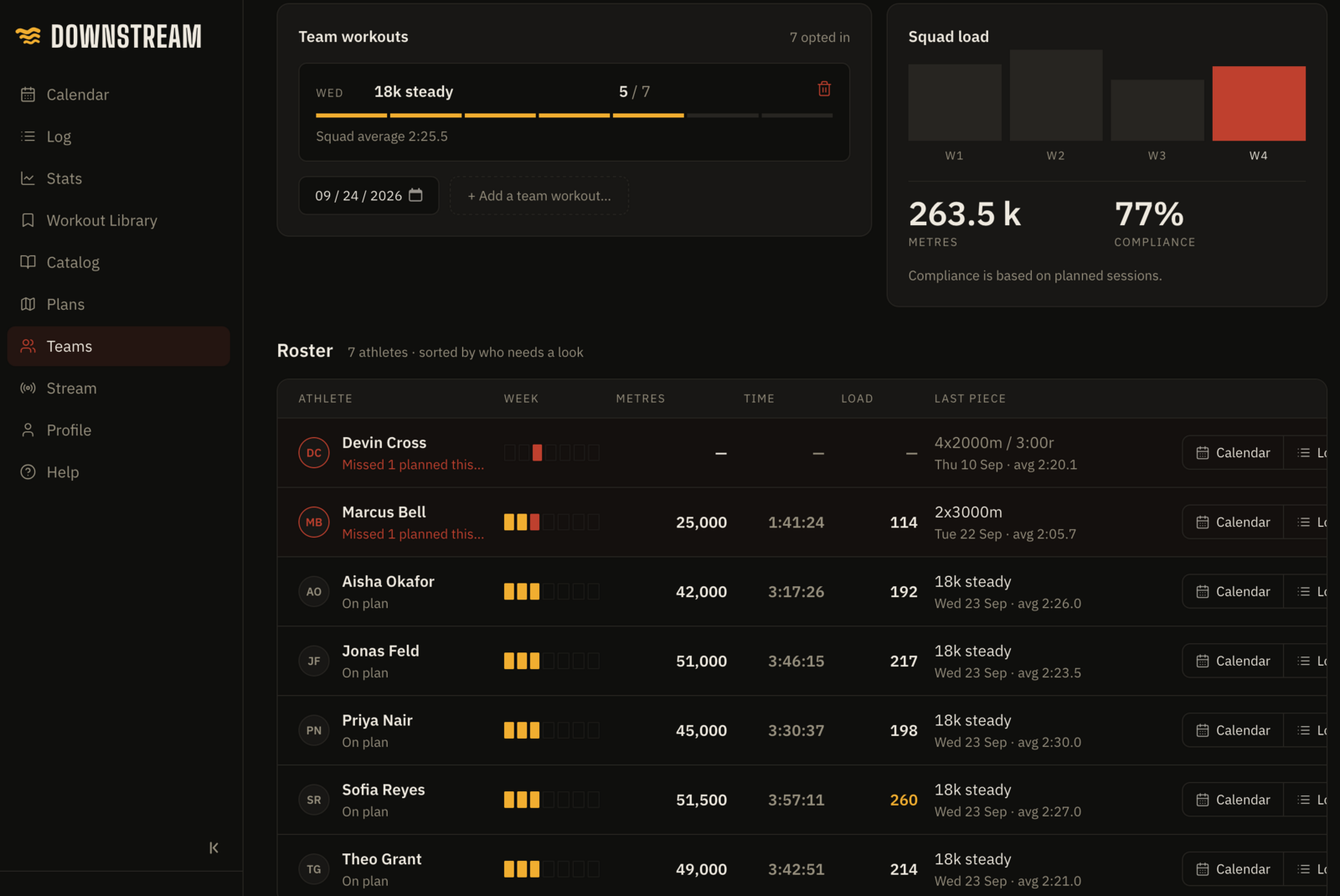Click Aisha Okafor's week indicator squares
This screenshot has height=896, width=1340.
pyautogui.click(x=551, y=591)
